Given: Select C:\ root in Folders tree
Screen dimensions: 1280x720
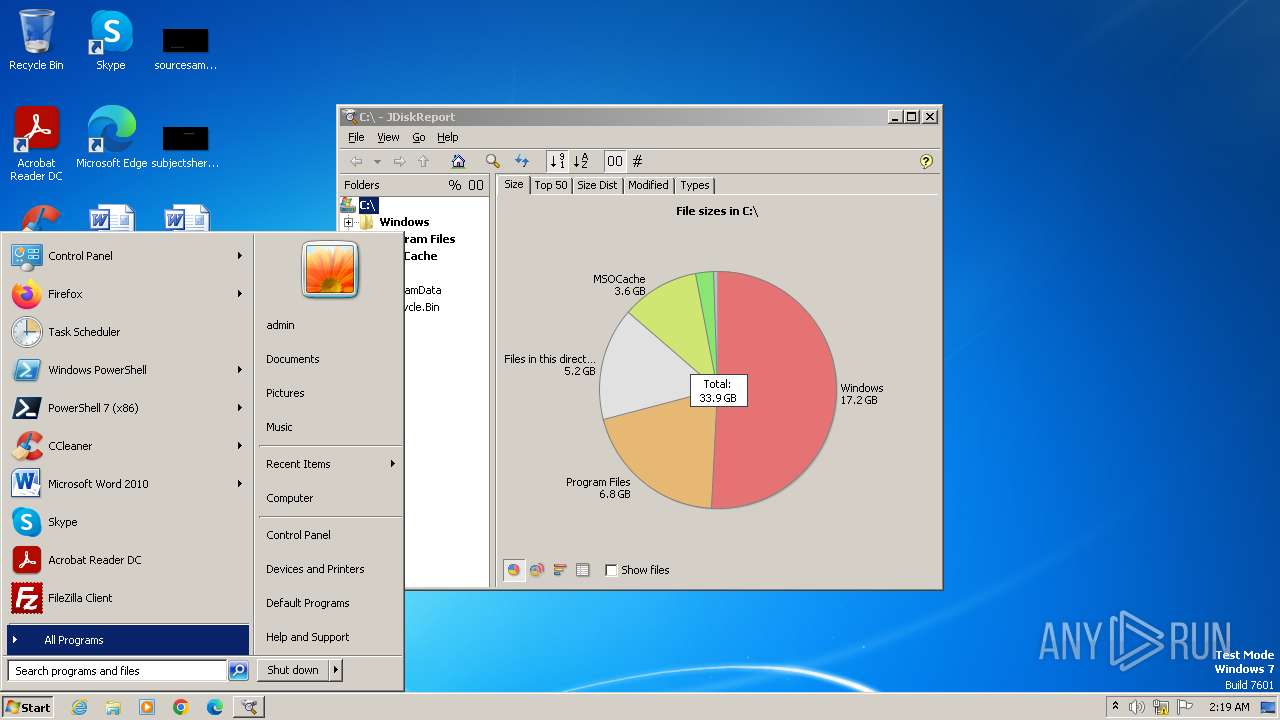Looking at the screenshot, I should point(368,205).
